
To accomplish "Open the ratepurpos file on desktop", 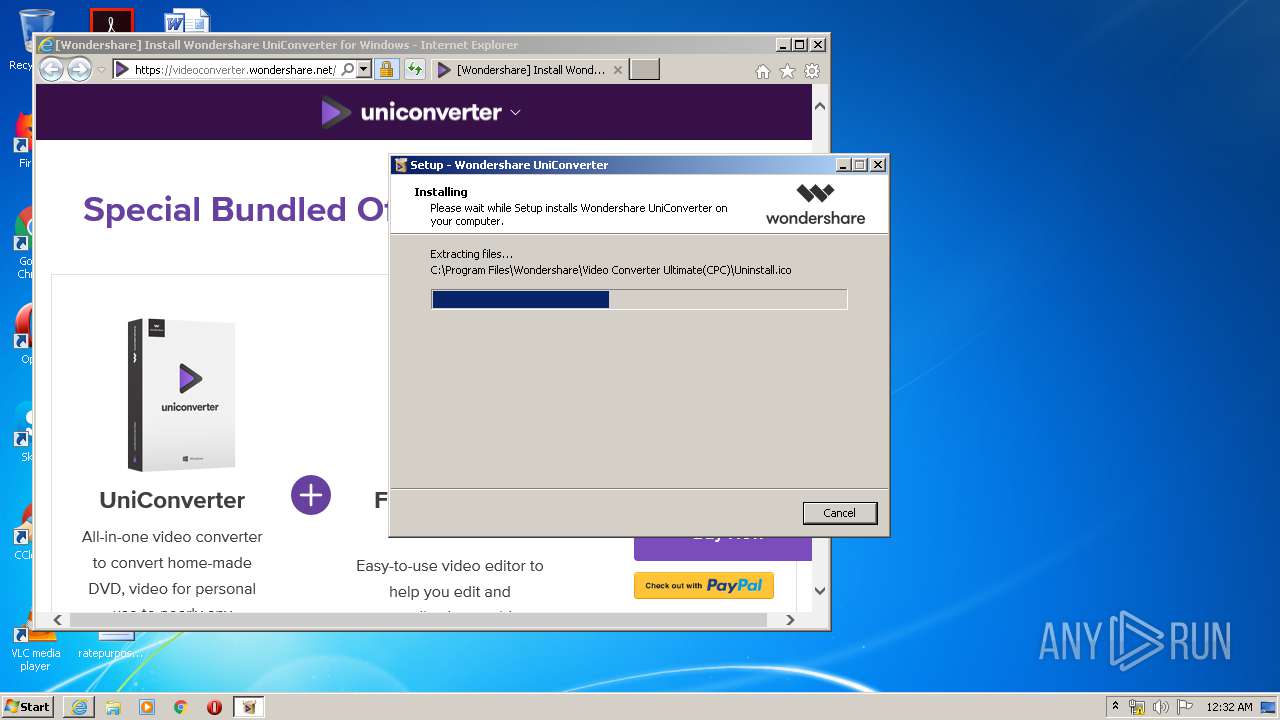I will pyautogui.click(x=111, y=645).
